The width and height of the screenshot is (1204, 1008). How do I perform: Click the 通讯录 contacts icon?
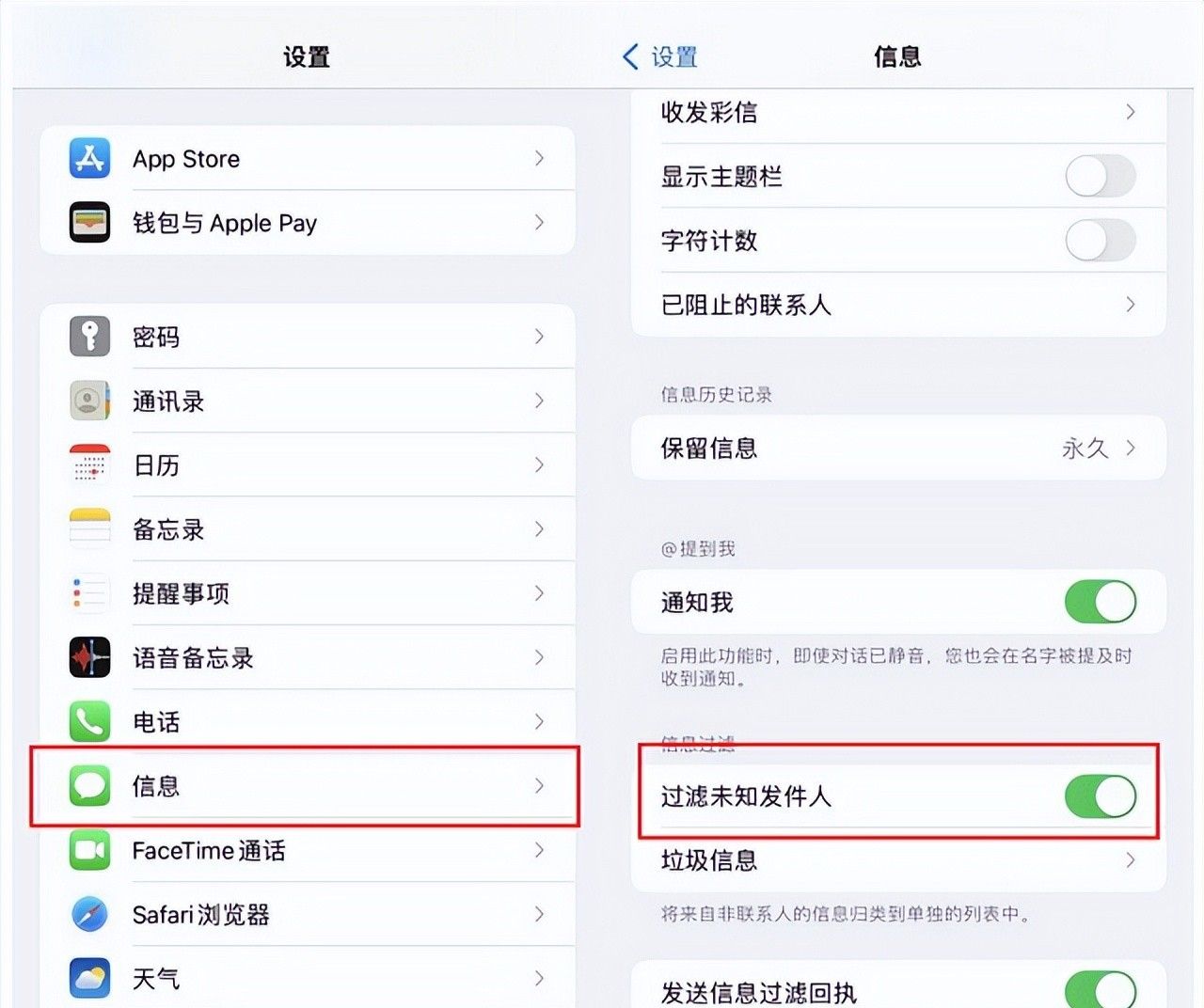89,401
